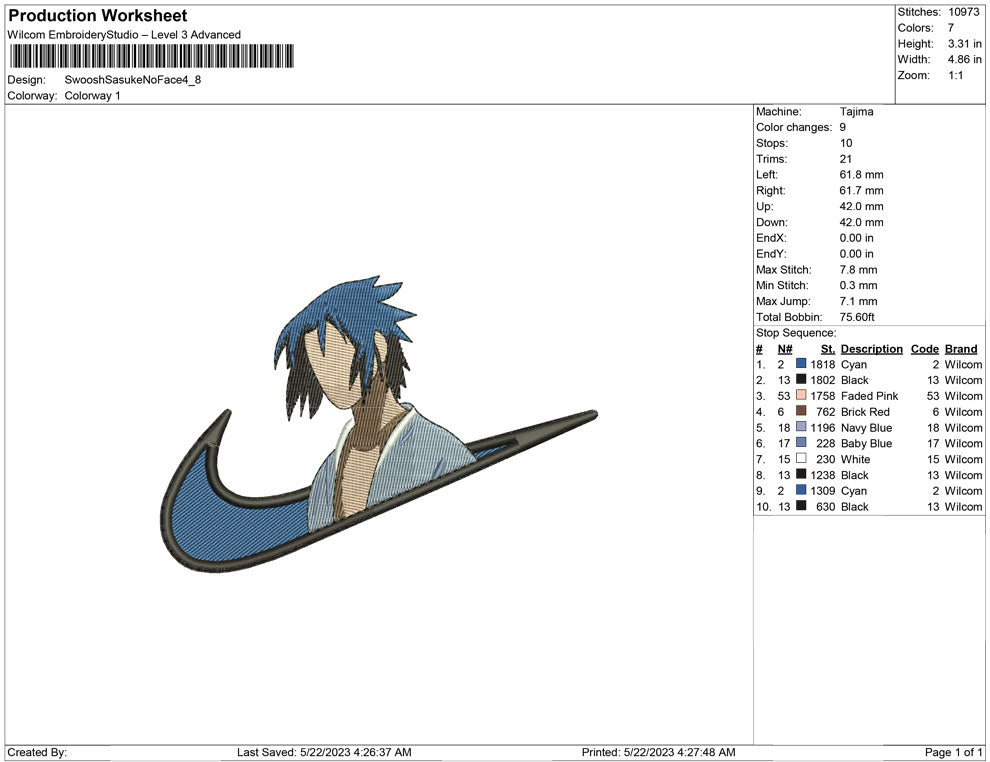Pick the Baby Blue thread swatch
Screen dimensions: 990x762
pyautogui.click(x=801, y=443)
